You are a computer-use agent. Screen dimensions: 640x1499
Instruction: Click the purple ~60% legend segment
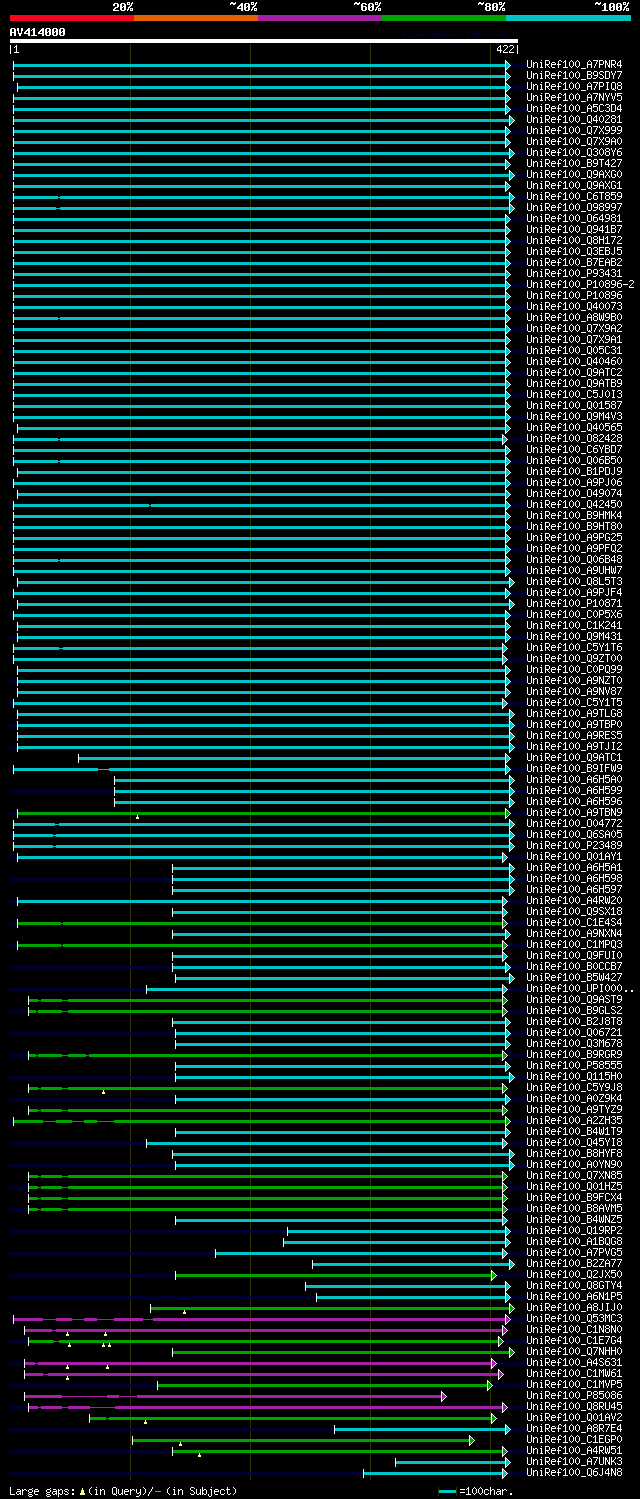[x=320, y=17]
